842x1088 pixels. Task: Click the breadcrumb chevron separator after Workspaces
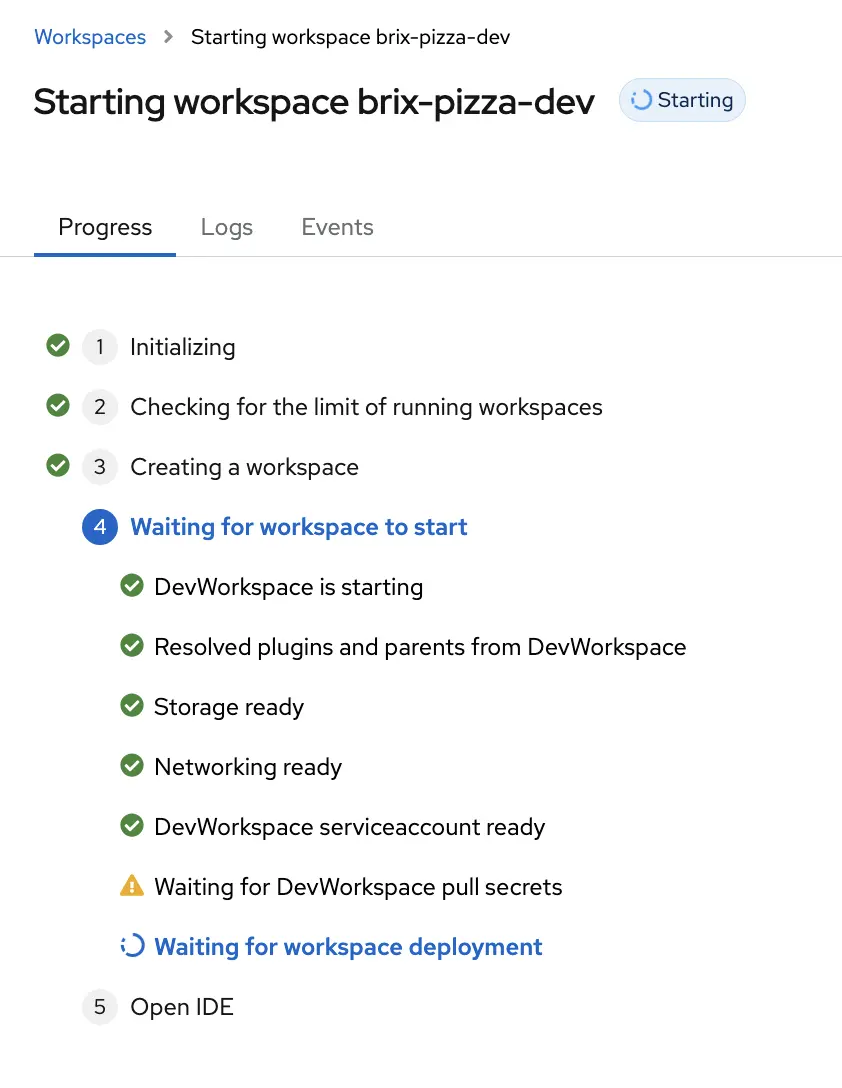click(x=168, y=37)
